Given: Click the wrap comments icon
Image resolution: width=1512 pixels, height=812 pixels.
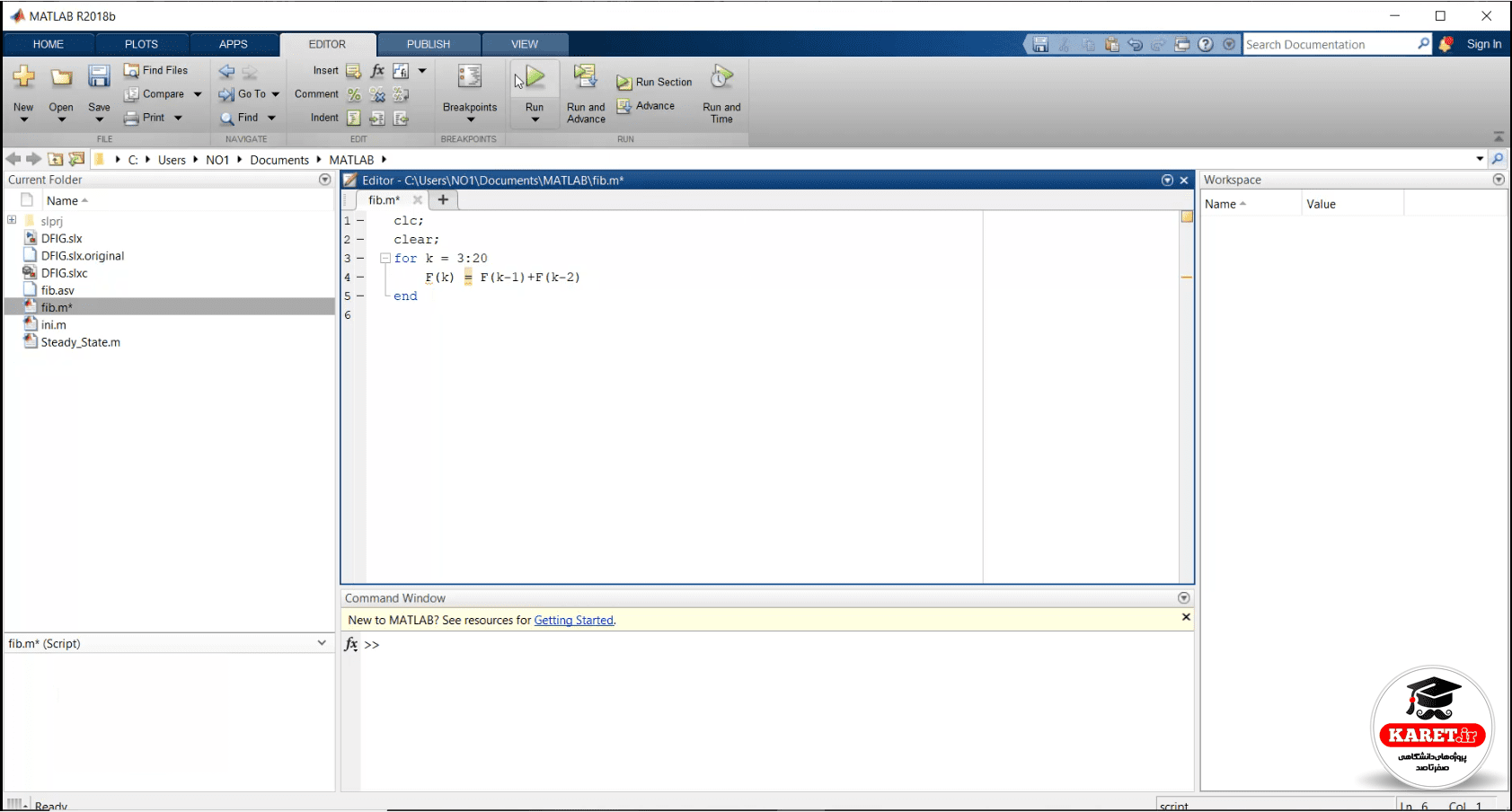Looking at the screenshot, I should [401, 94].
